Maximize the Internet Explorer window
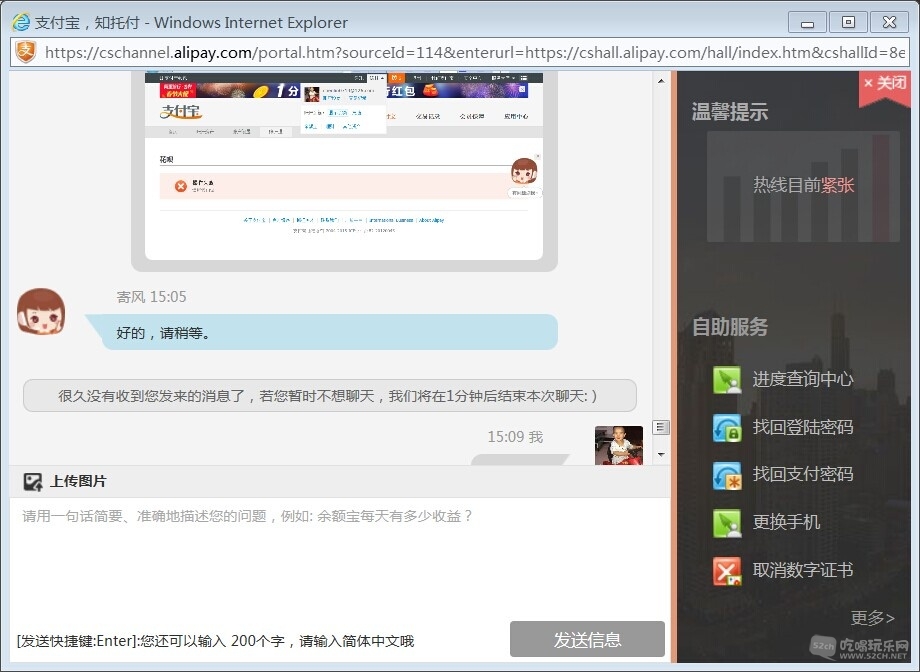 [x=848, y=22]
